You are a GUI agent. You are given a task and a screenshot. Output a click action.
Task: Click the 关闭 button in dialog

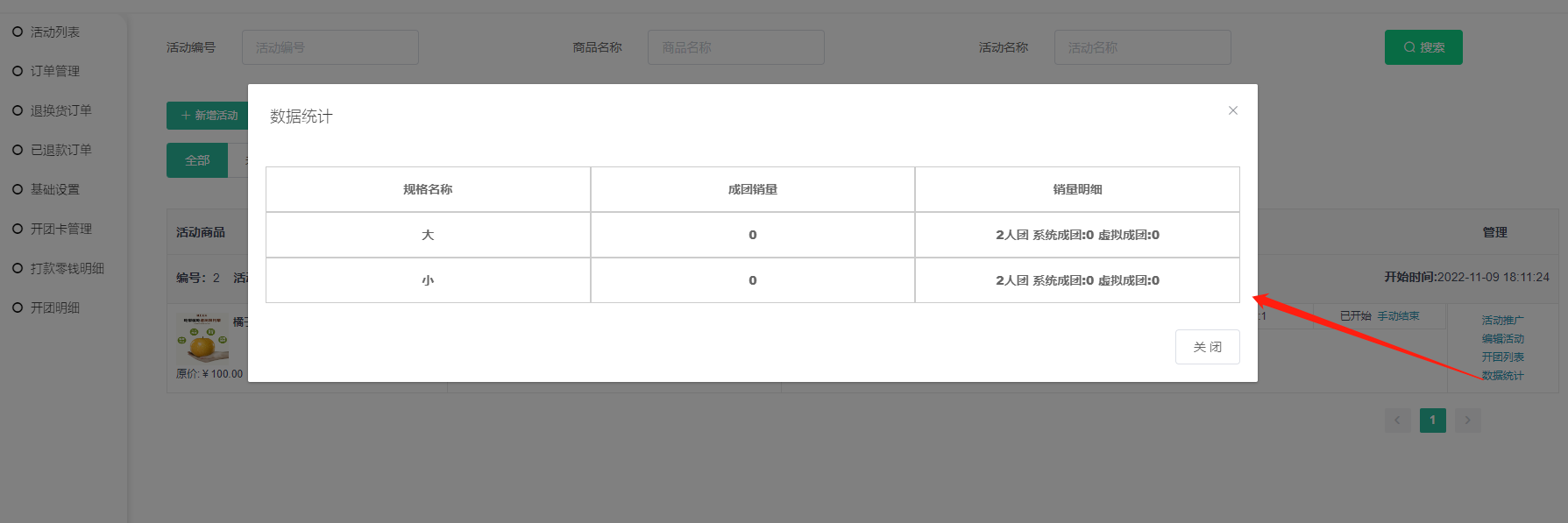coord(1207,347)
